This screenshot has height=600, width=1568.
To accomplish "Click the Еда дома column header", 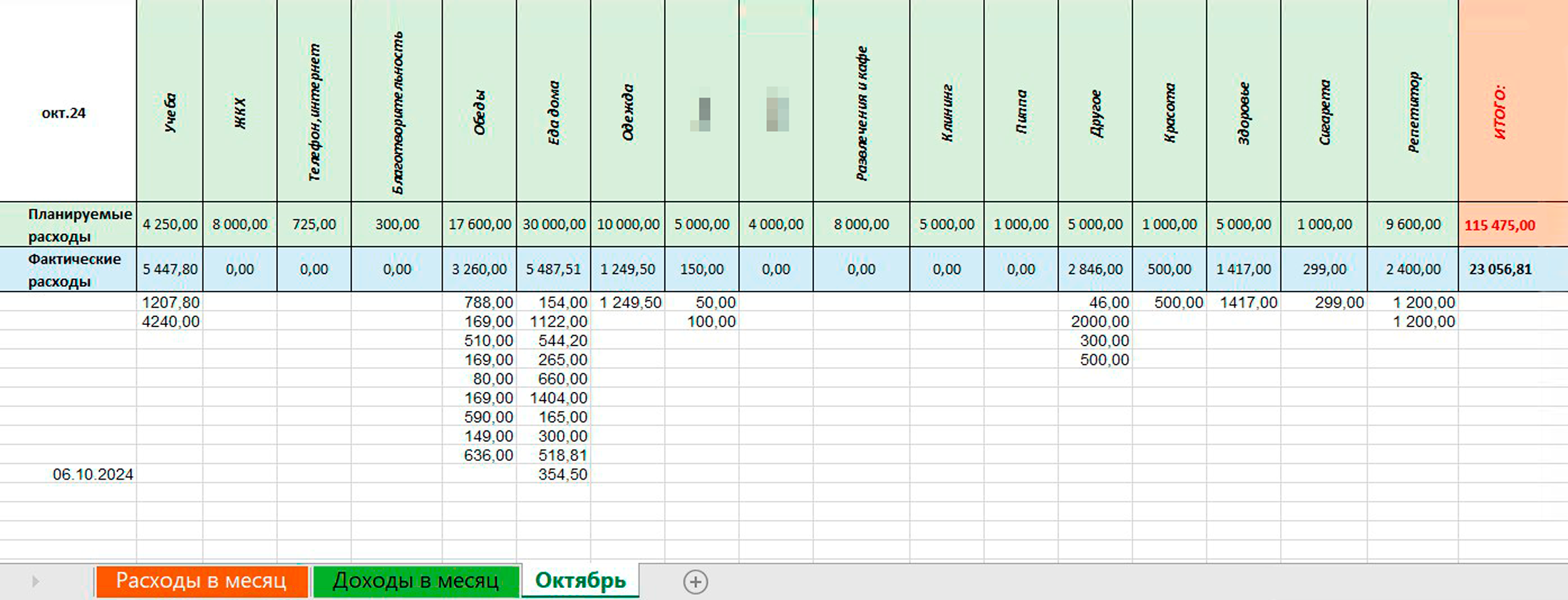I will pos(553,100).
